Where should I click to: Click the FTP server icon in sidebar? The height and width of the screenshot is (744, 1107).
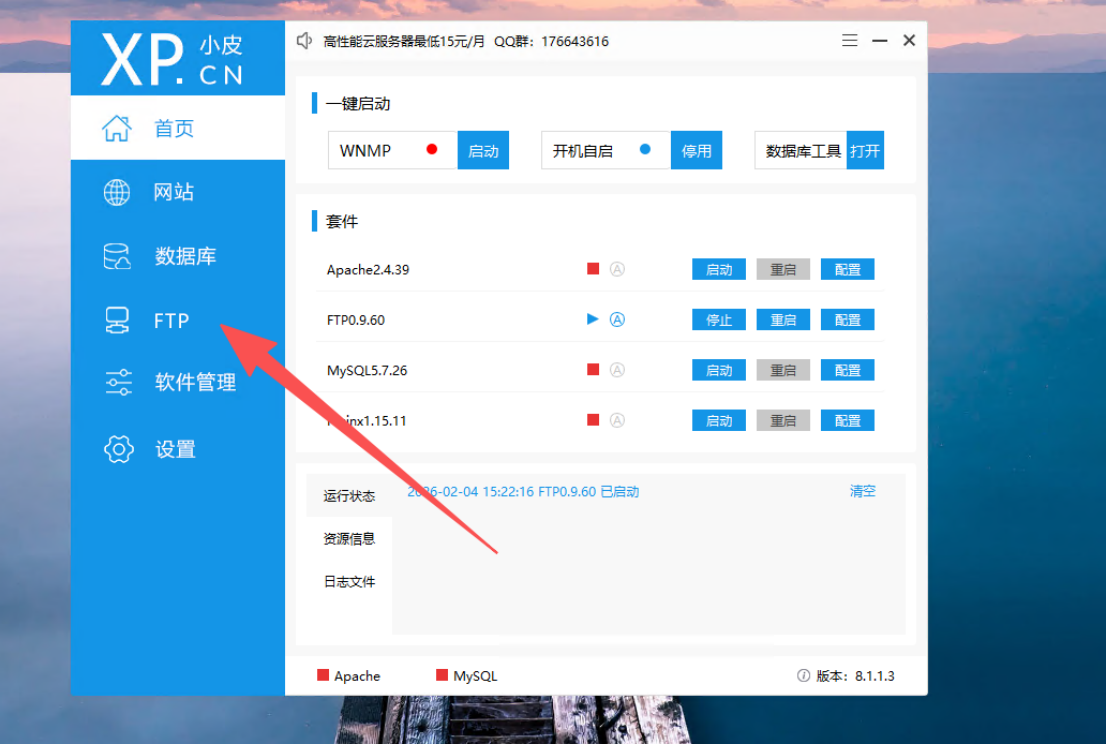point(117,320)
